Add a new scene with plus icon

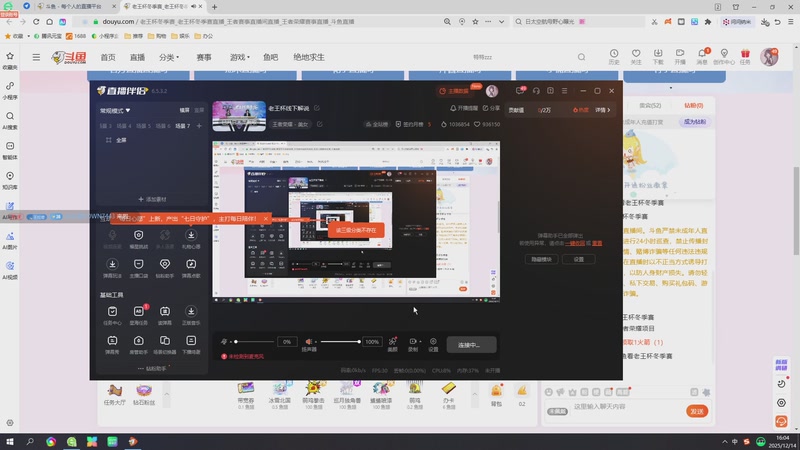click(199, 126)
